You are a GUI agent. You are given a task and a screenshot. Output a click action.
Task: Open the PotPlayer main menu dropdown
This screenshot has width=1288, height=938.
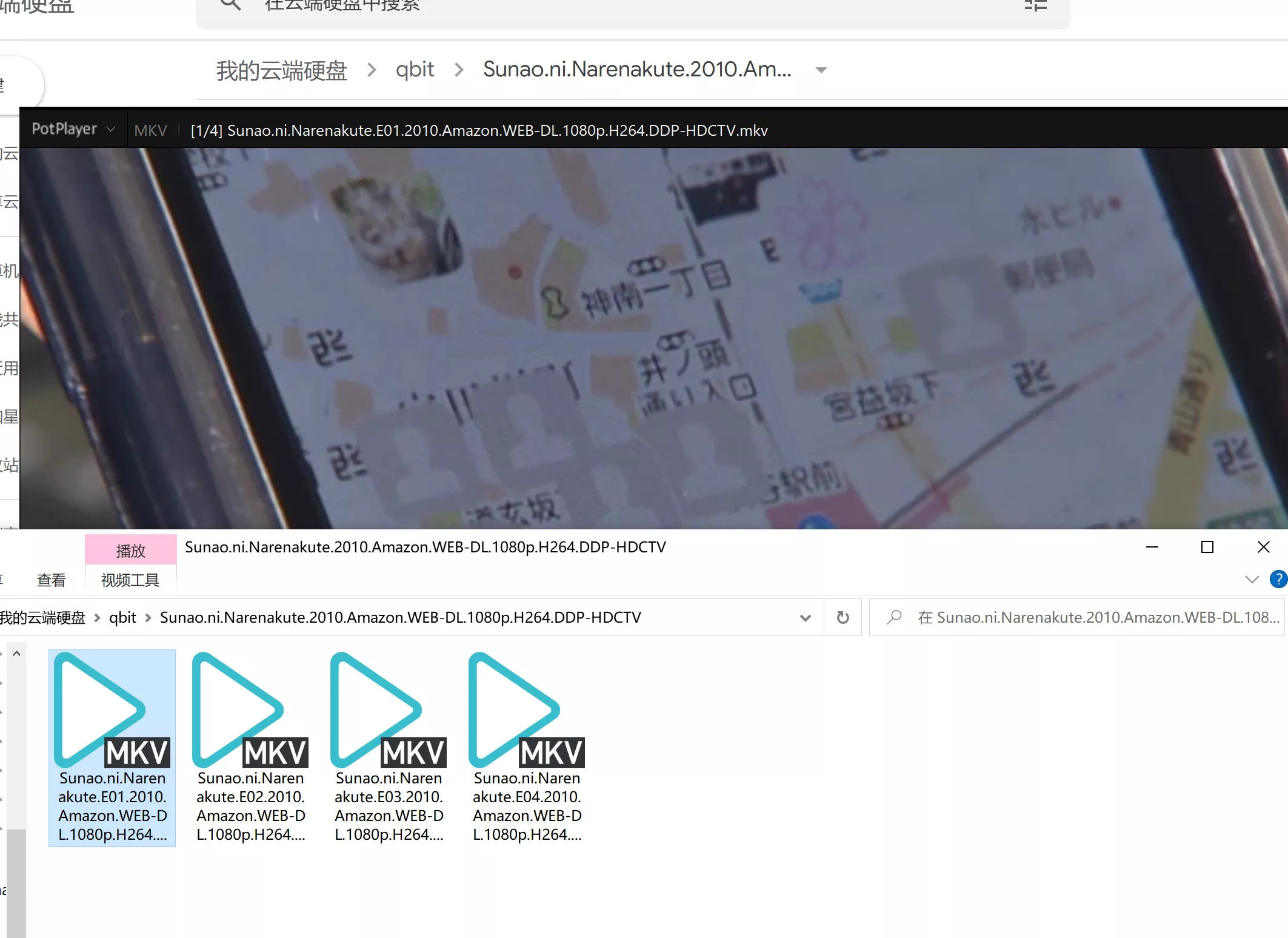click(x=73, y=129)
